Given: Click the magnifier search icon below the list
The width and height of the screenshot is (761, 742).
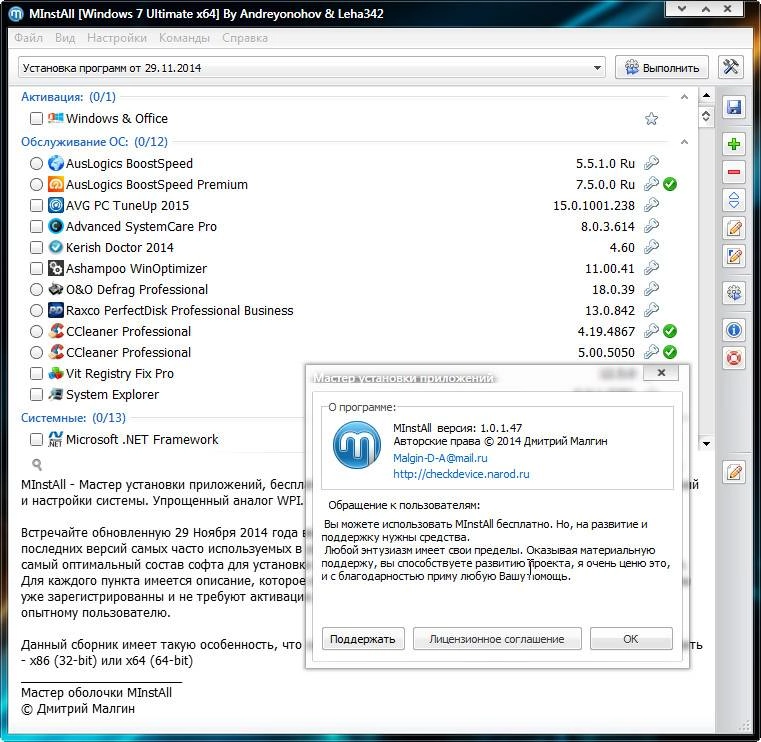Looking at the screenshot, I should (x=37, y=465).
